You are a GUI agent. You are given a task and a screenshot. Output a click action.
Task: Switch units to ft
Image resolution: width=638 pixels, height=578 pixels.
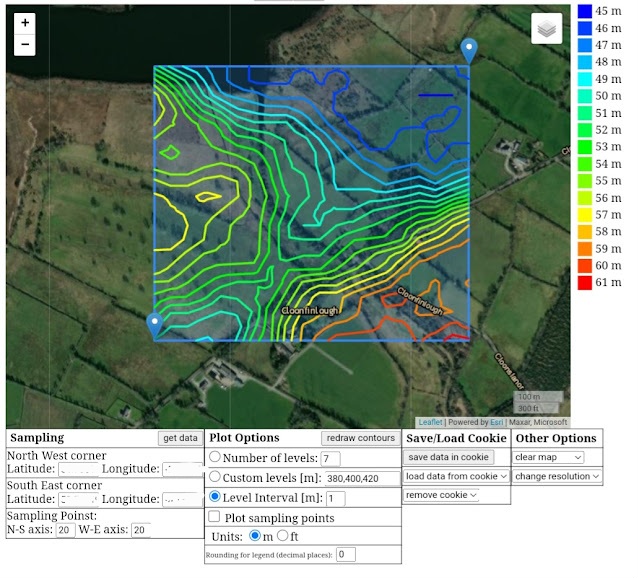click(281, 536)
